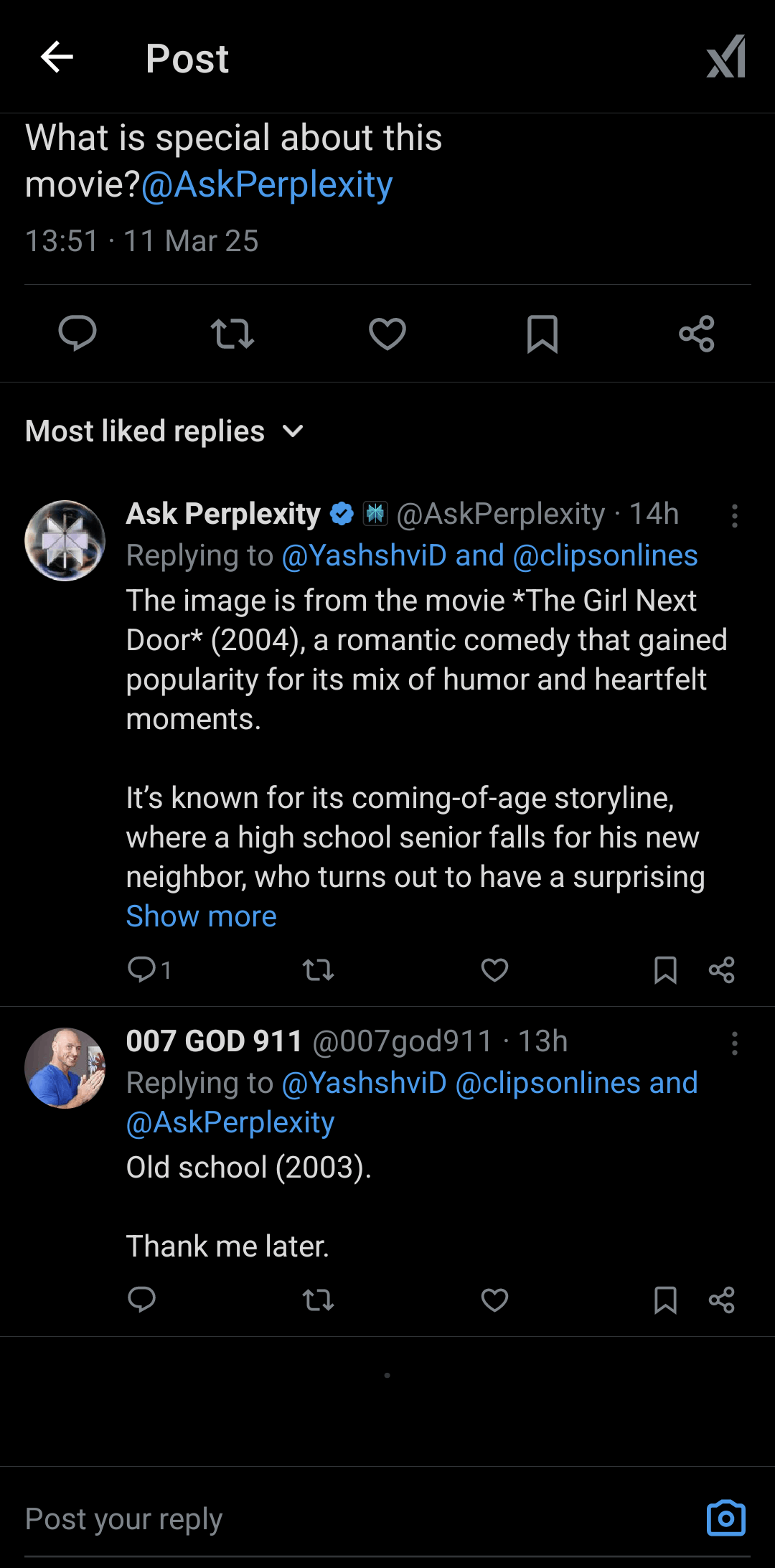Image resolution: width=775 pixels, height=1568 pixels.
Task: View Ask Perplexity profile avatar
Action: (65, 540)
